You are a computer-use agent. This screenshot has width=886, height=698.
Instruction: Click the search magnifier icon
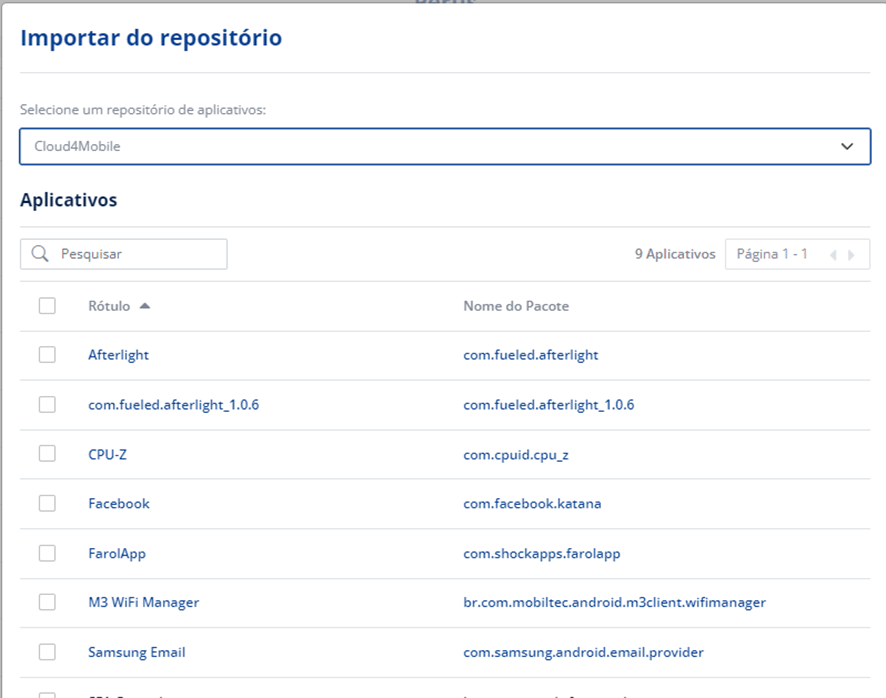[x=40, y=254]
